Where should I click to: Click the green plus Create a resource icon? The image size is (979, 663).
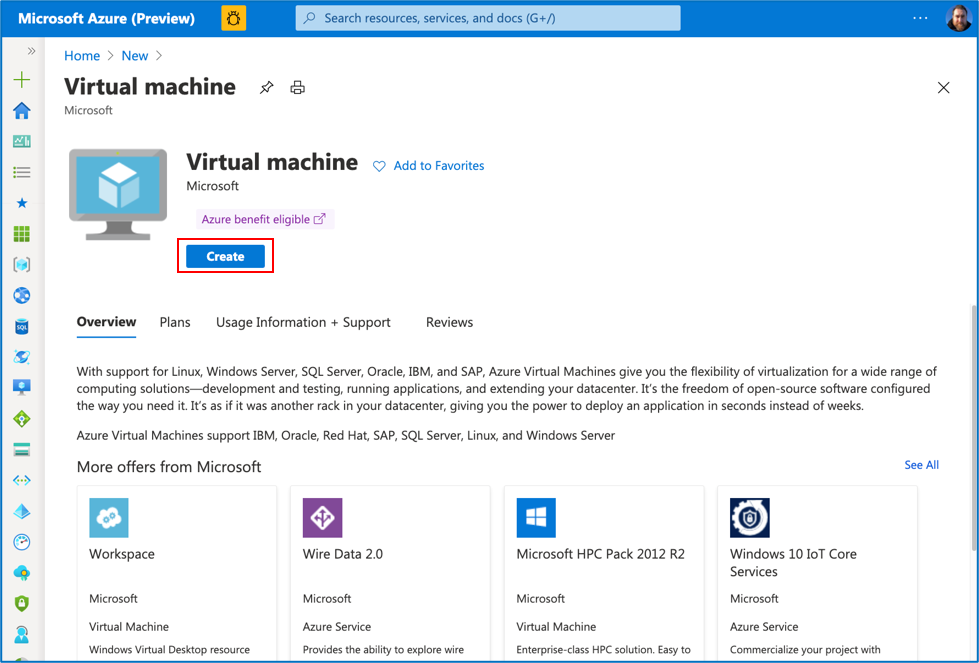coord(22,79)
